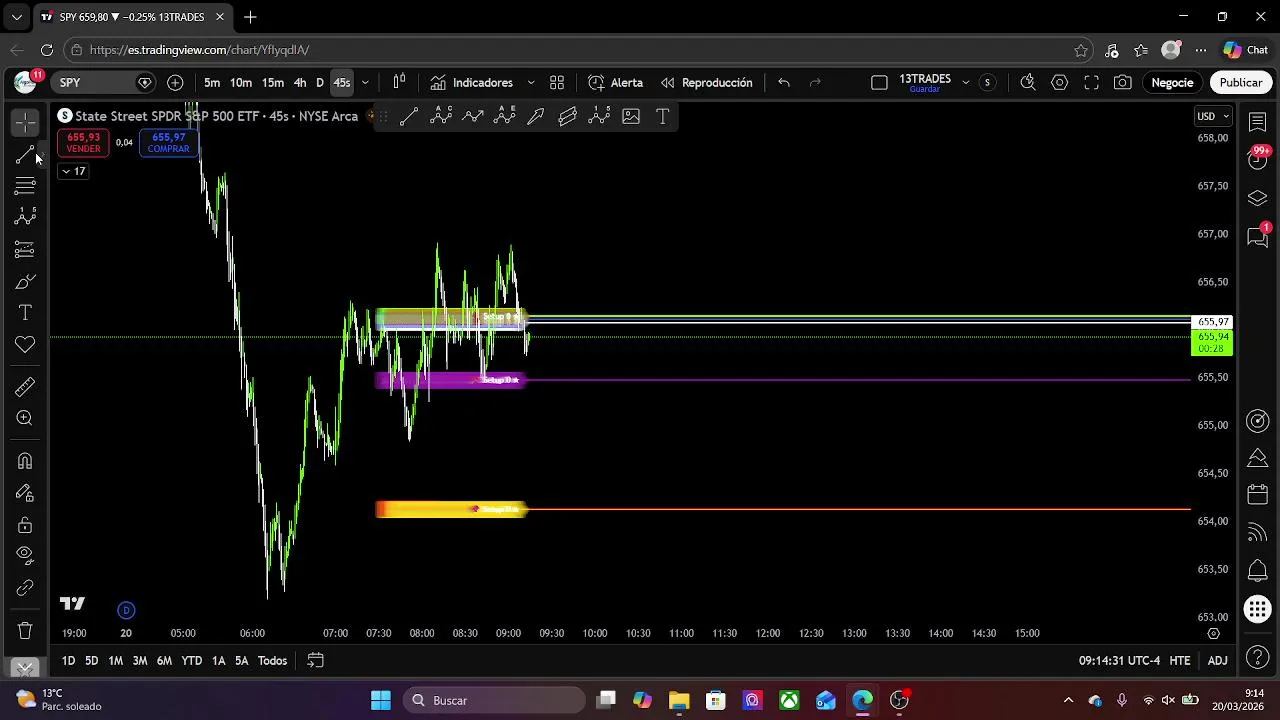Take a chart snapshot with camera icon

click(x=1123, y=83)
